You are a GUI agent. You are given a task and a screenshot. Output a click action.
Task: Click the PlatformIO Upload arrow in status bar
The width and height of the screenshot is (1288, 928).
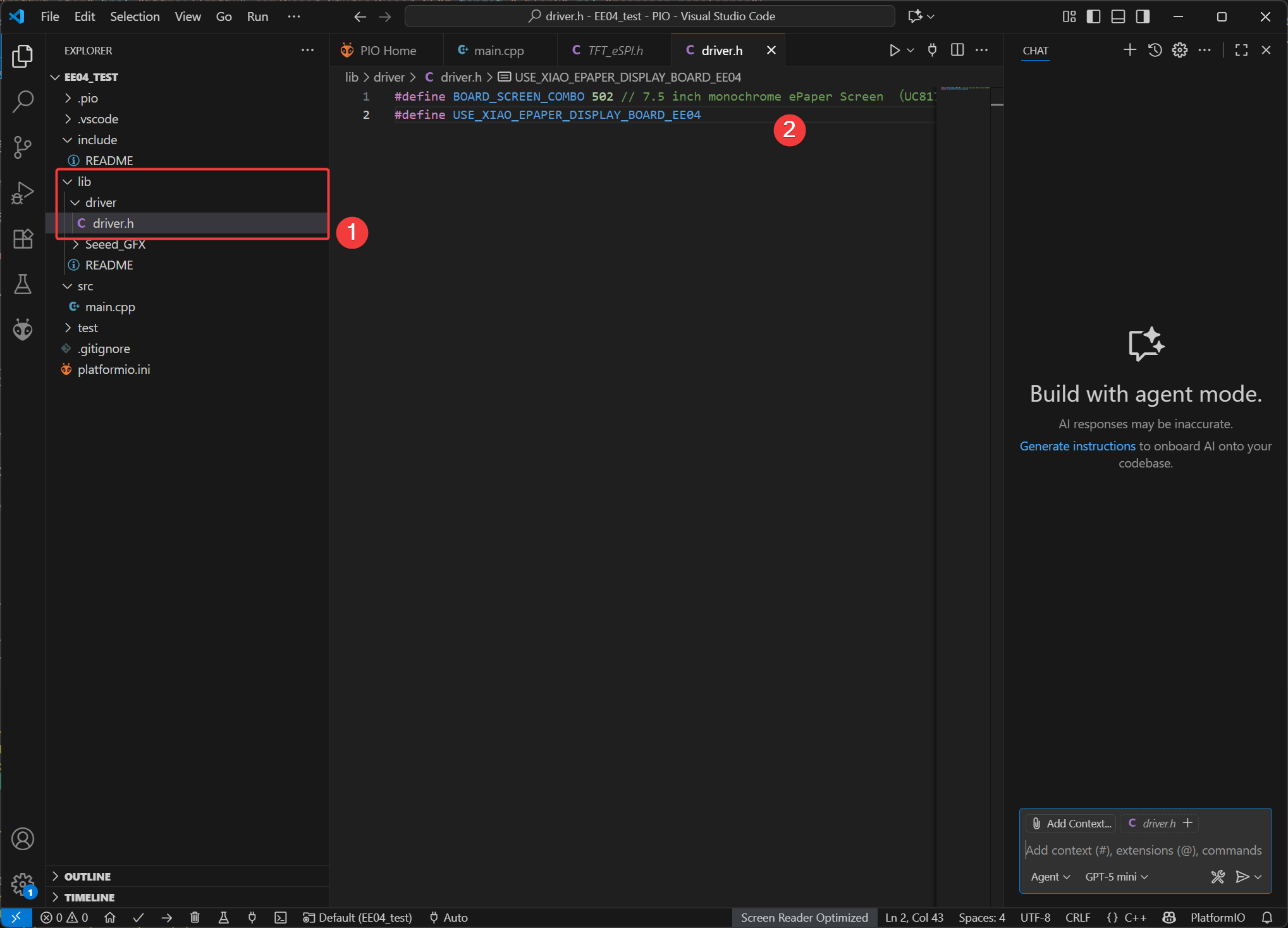pyautogui.click(x=167, y=917)
